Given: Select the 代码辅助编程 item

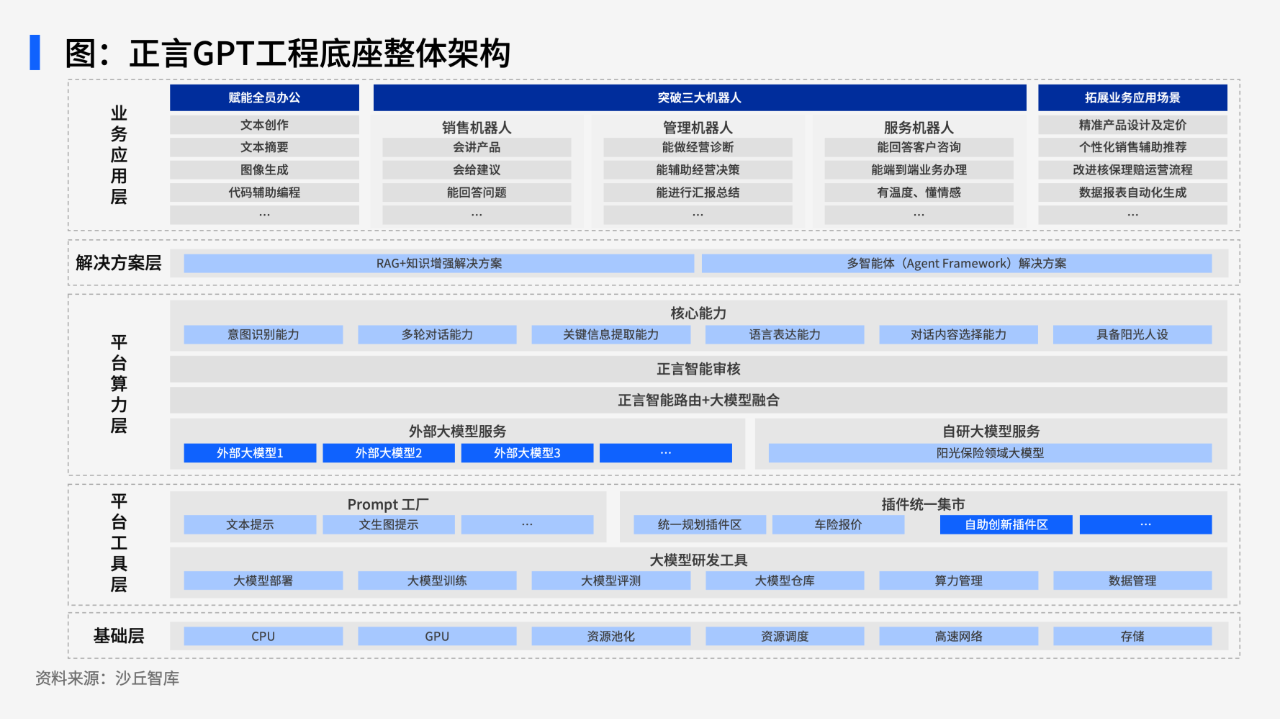Looking at the screenshot, I should (264, 192).
